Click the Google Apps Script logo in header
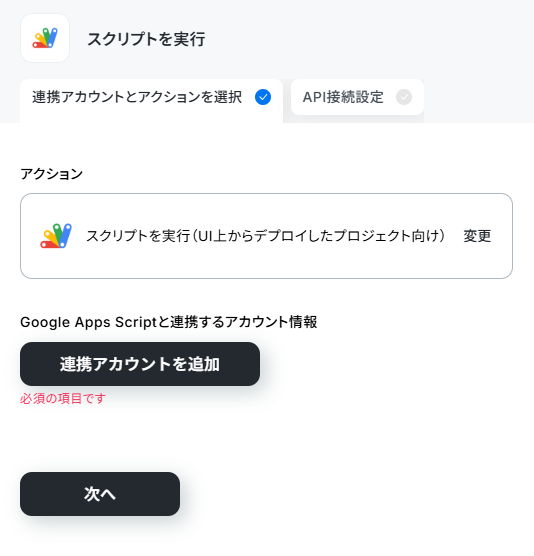The image size is (534, 556). 45,38
